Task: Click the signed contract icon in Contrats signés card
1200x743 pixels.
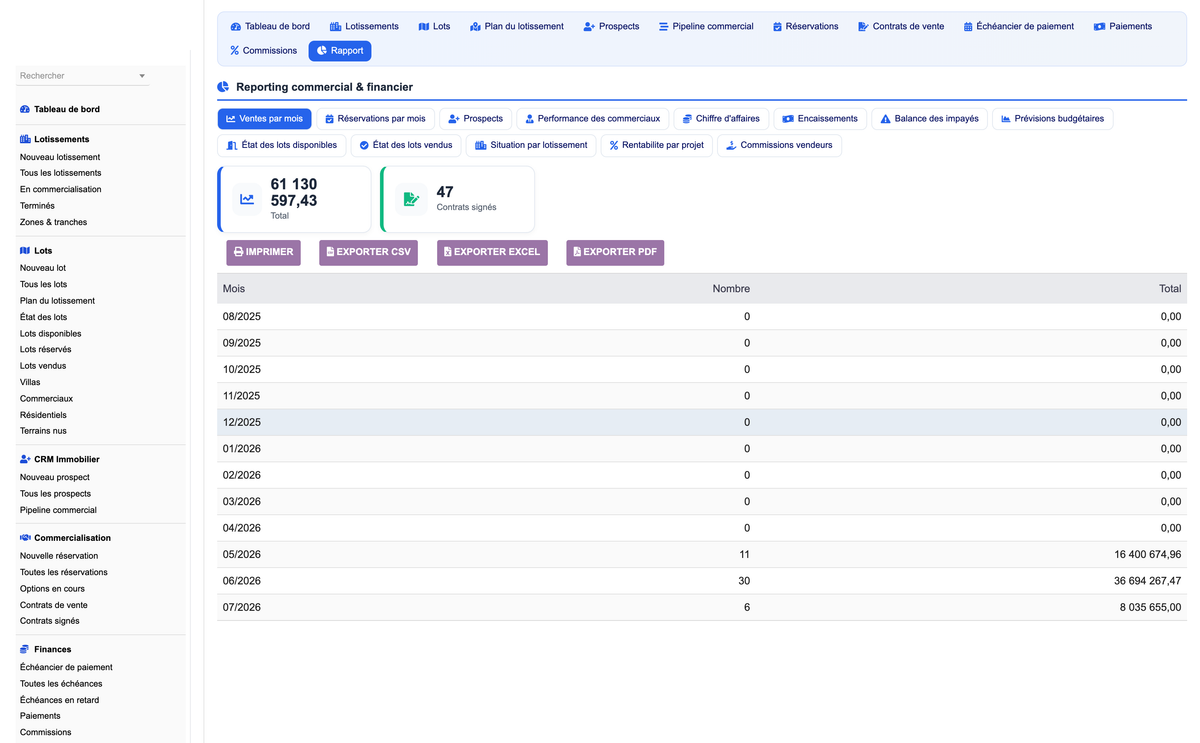Action: click(411, 199)
